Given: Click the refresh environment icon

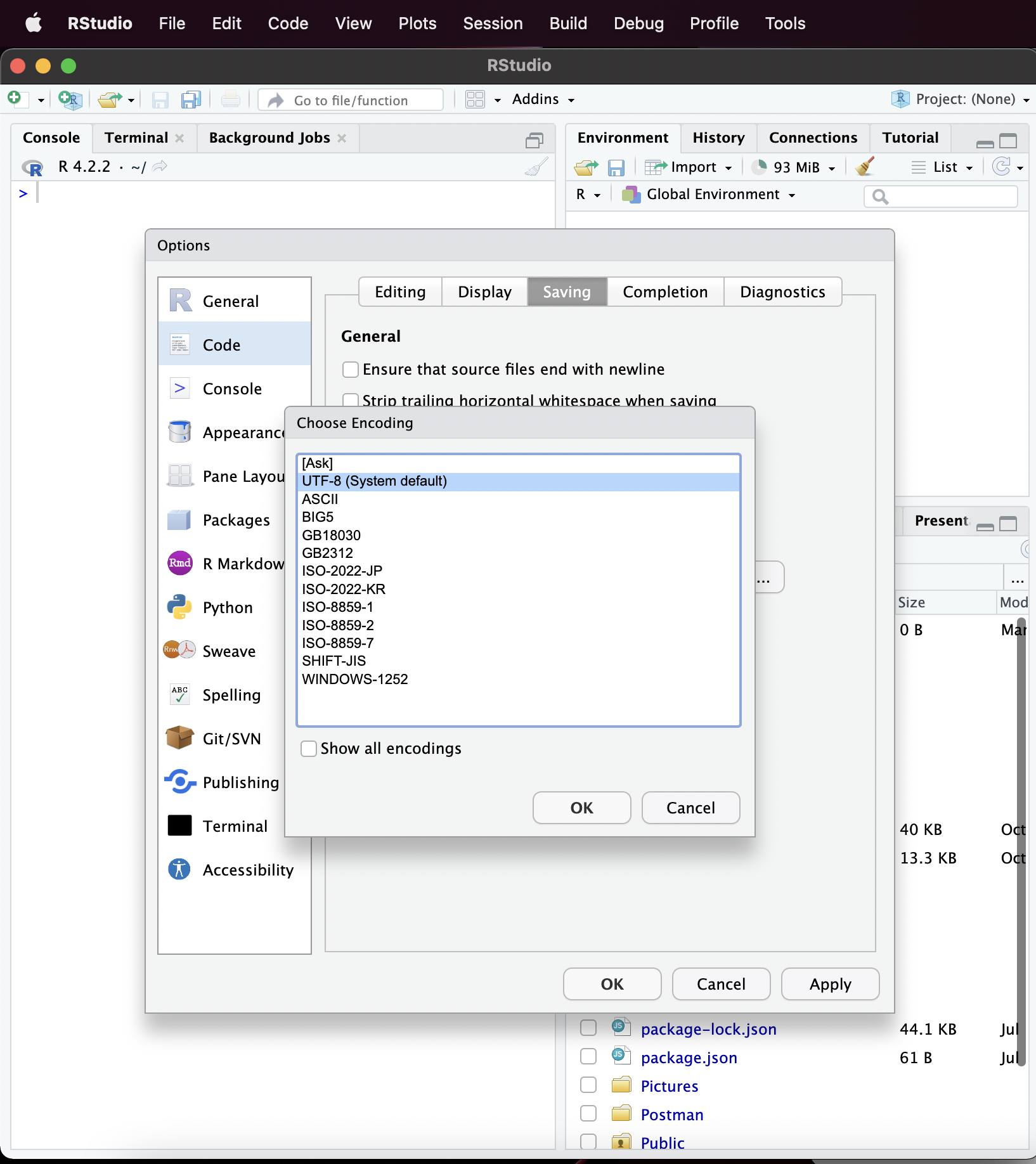Looking at the screenshot, I should point(1001,167).
